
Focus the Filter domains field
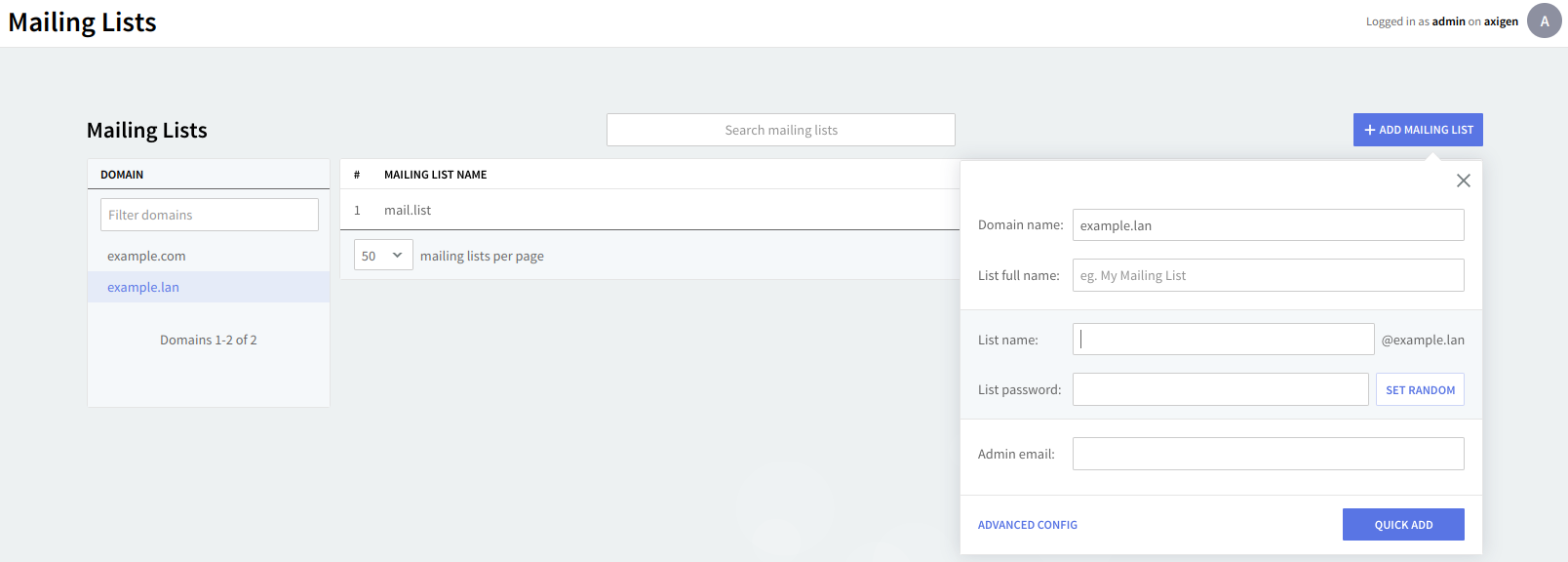tap(209, 215)
